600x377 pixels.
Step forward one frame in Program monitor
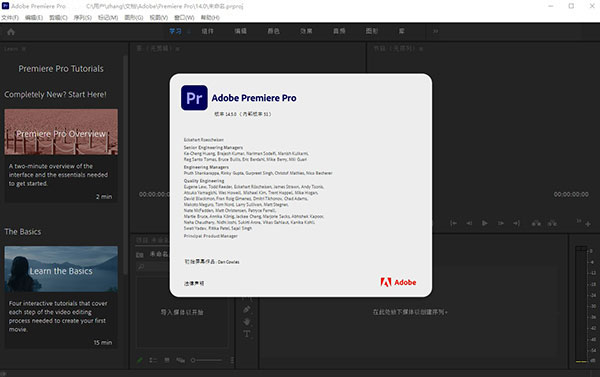point(501,223)
